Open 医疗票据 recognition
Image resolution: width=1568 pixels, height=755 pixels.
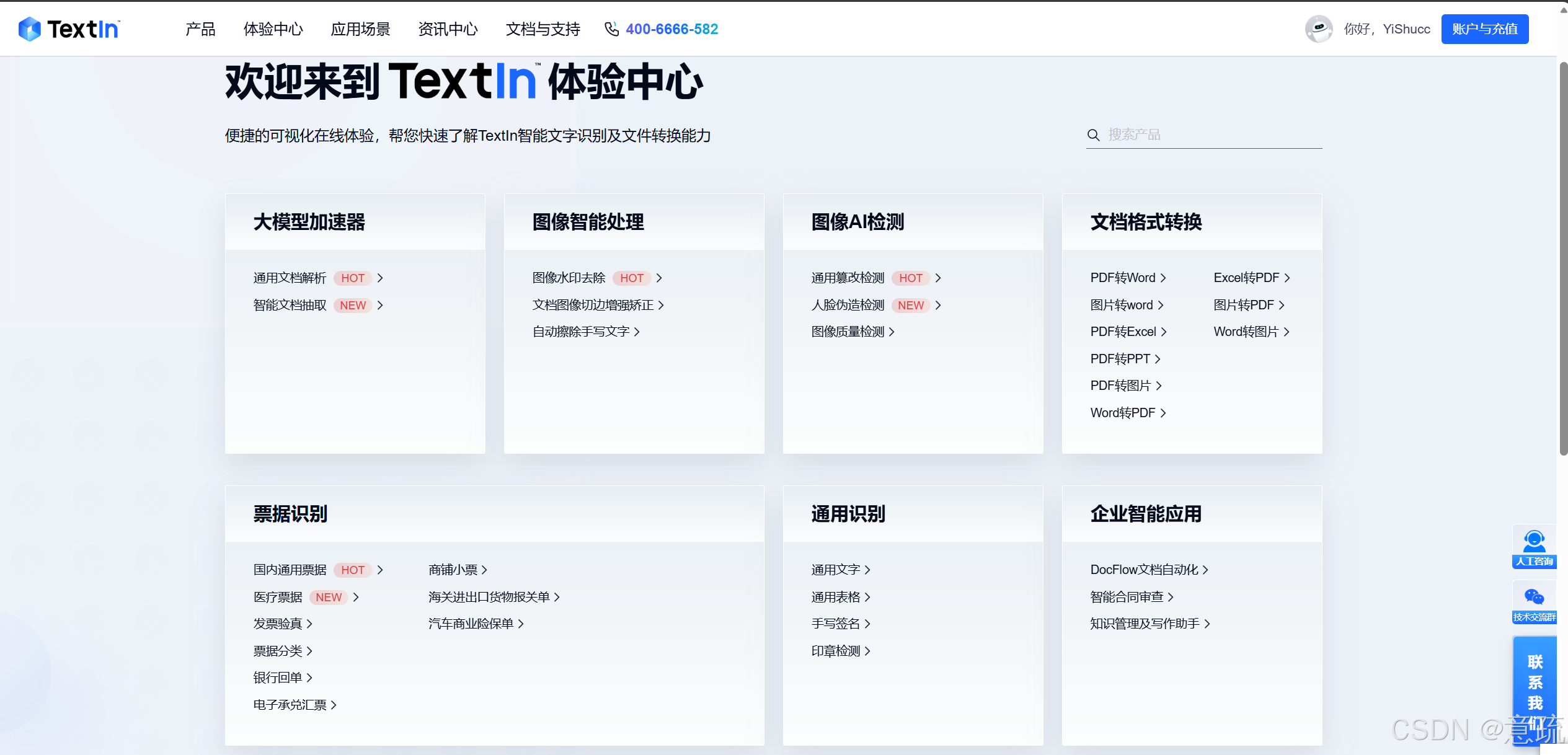(x=278, y=598)
